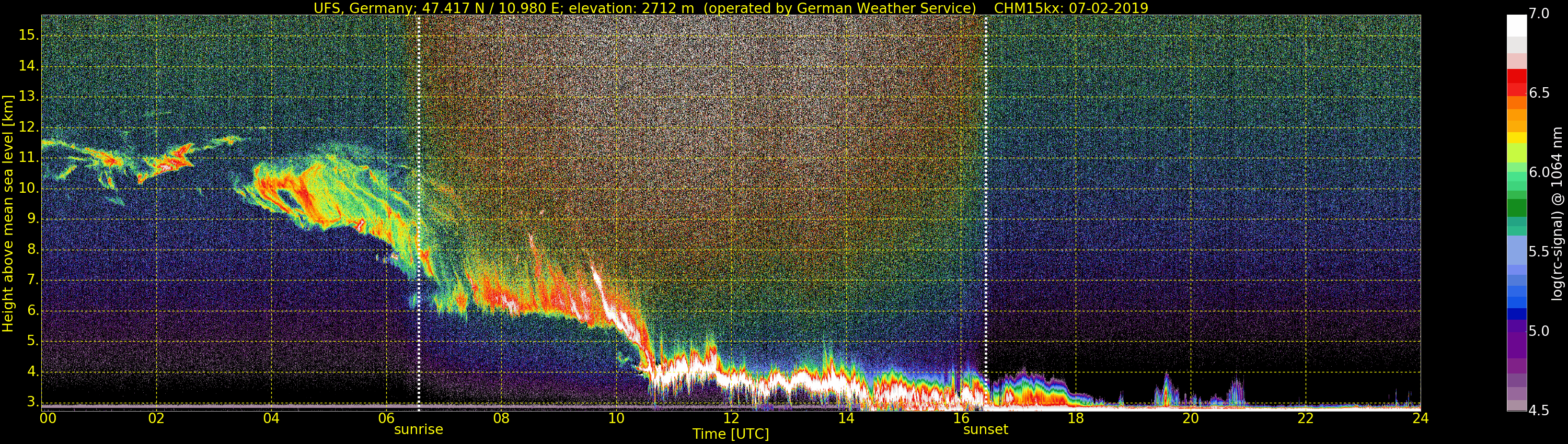Viewport: 1568px width, 444px height.
Task: Click the '9.' height tick label
Action: pos(32,219)
